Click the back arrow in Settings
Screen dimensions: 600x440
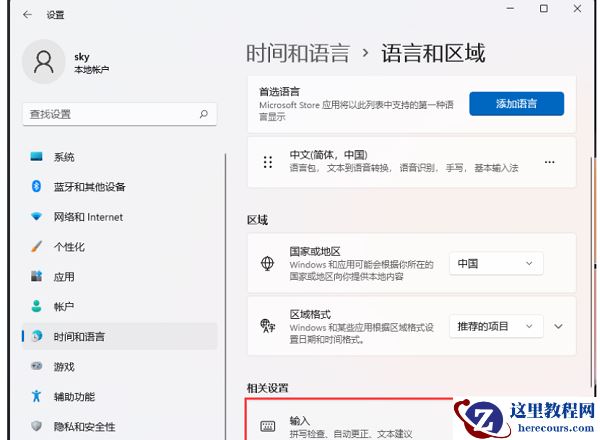(27, 15)
